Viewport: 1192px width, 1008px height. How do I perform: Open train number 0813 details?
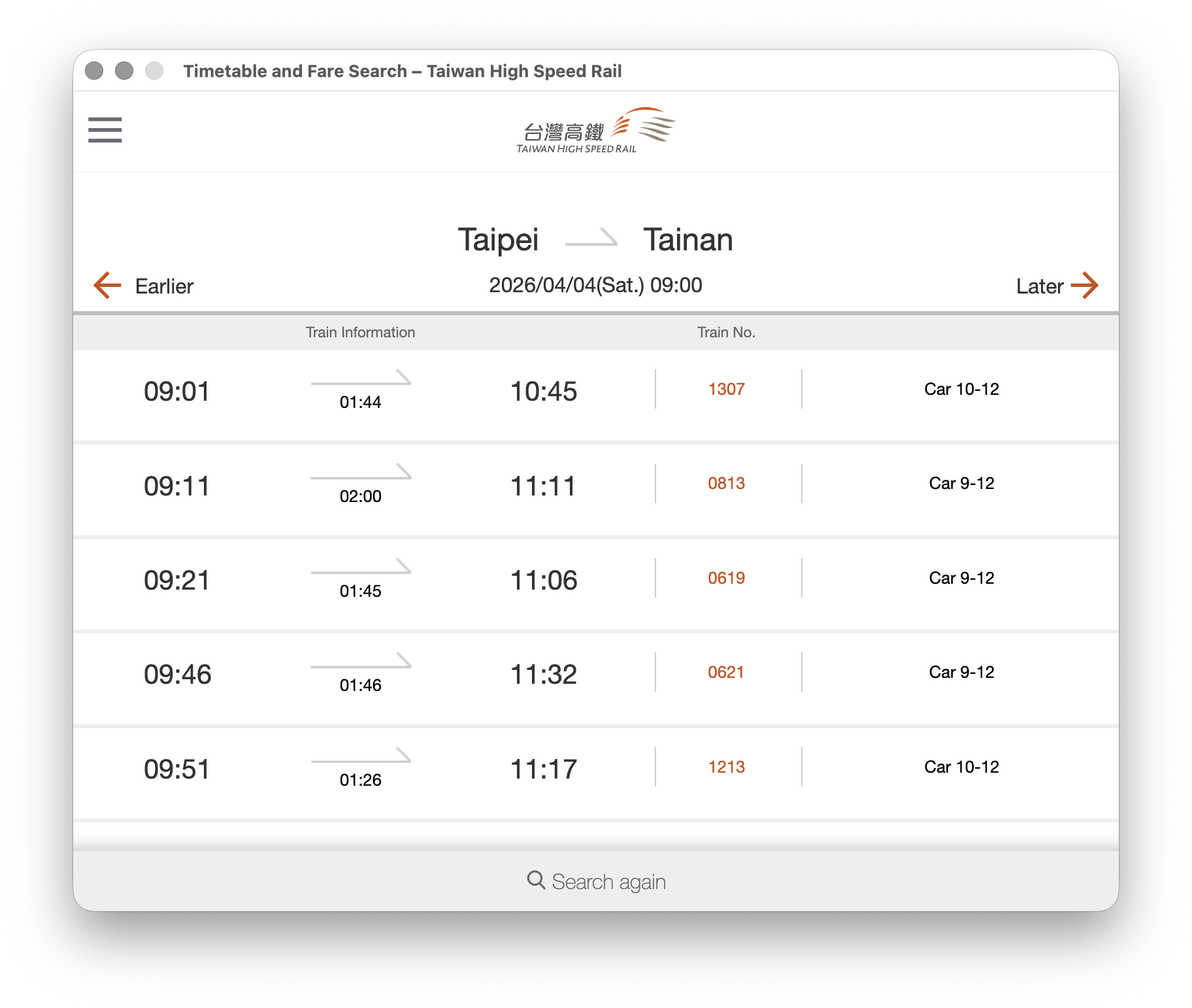726,484
